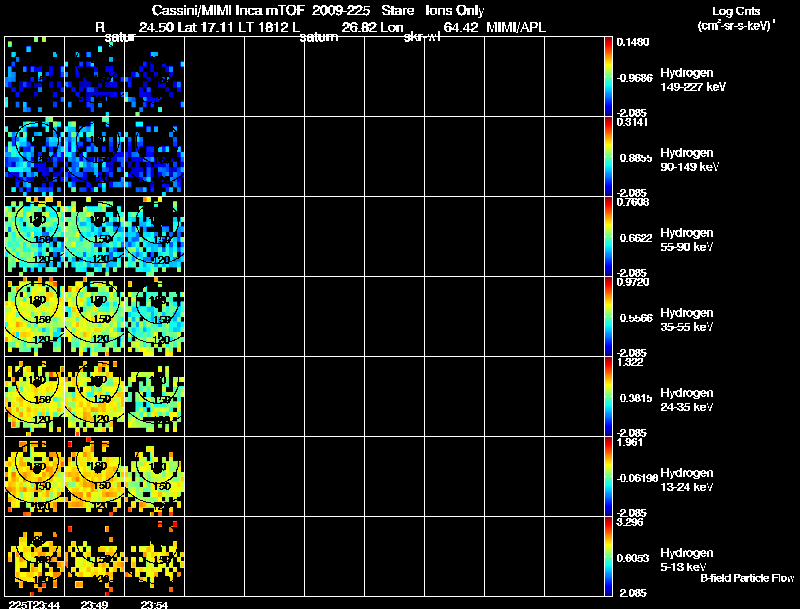Inspect the 5-13 keV image at 23:44
This screenshot has height=609, width=800.
(35, 556)
